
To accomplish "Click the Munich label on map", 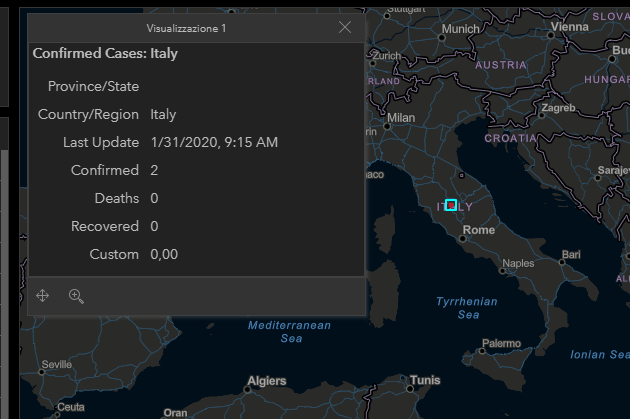I will tap(460, 29).
